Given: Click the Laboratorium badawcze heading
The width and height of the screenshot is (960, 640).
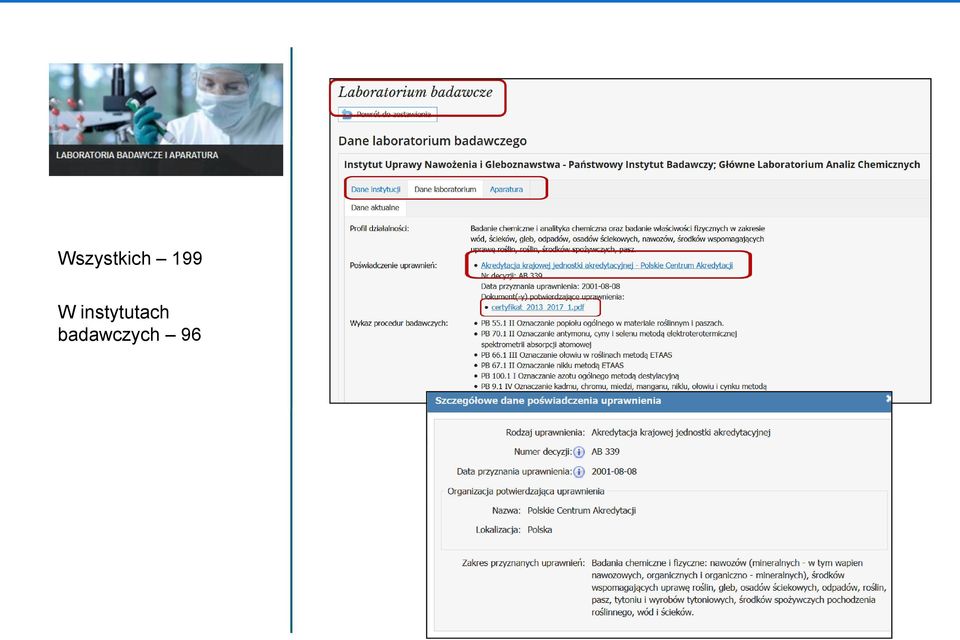Looking at the screenshot, I should point(415,92).
